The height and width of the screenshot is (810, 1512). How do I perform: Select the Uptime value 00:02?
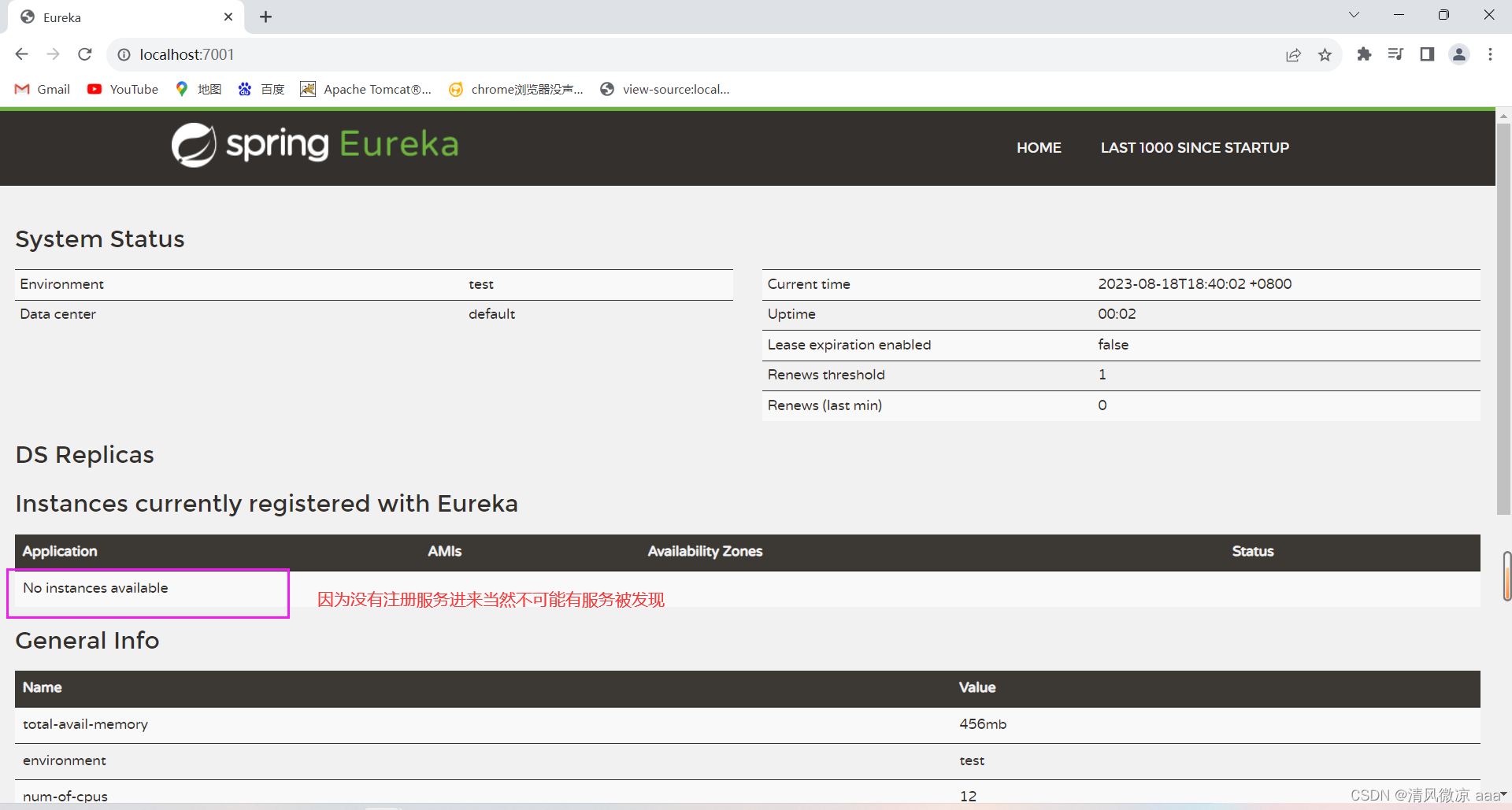click(1117, 314)
